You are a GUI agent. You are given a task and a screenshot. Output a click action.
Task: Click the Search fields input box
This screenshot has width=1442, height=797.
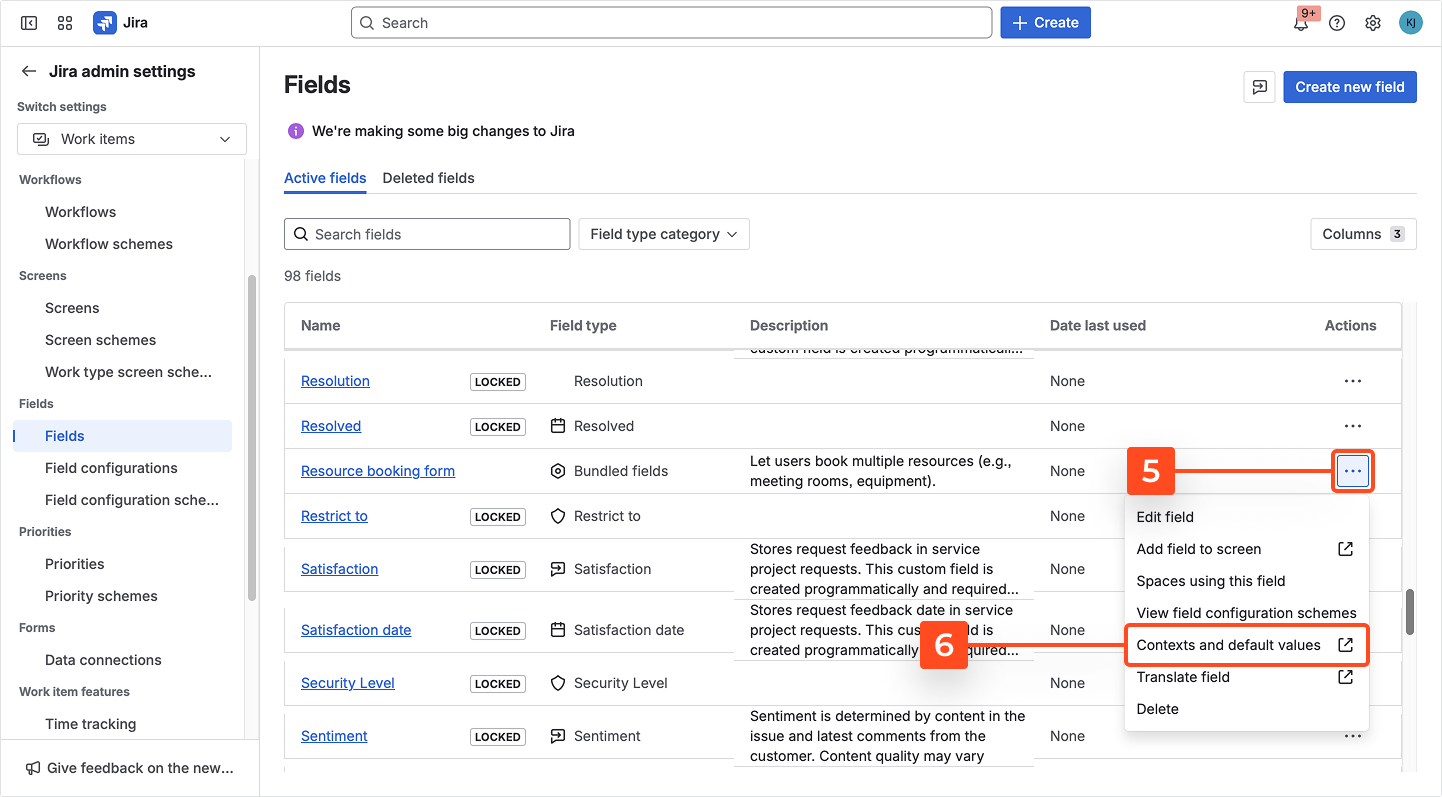[x=427, y=234]
